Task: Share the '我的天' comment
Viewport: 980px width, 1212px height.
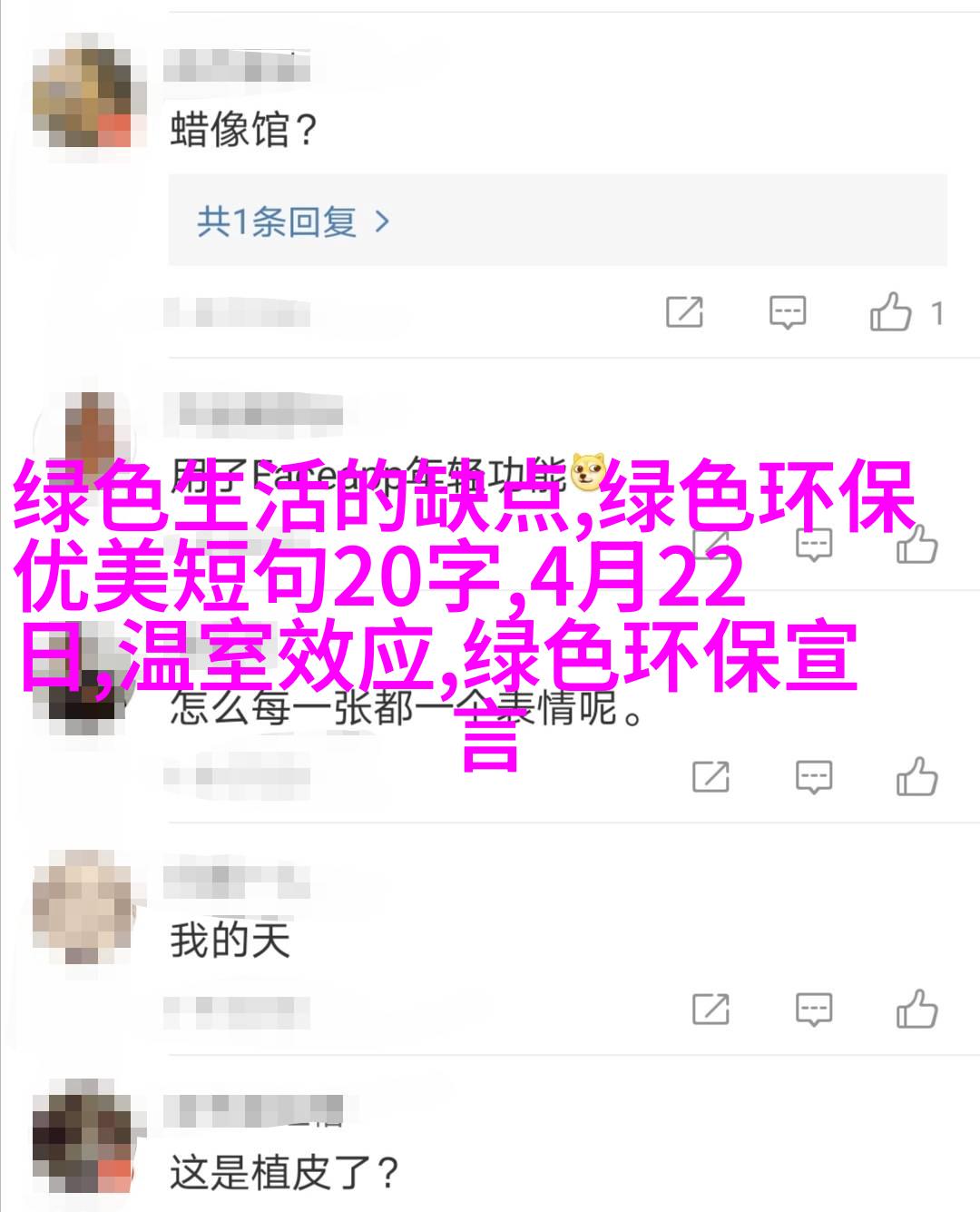Action: (x=711, y=1009)
